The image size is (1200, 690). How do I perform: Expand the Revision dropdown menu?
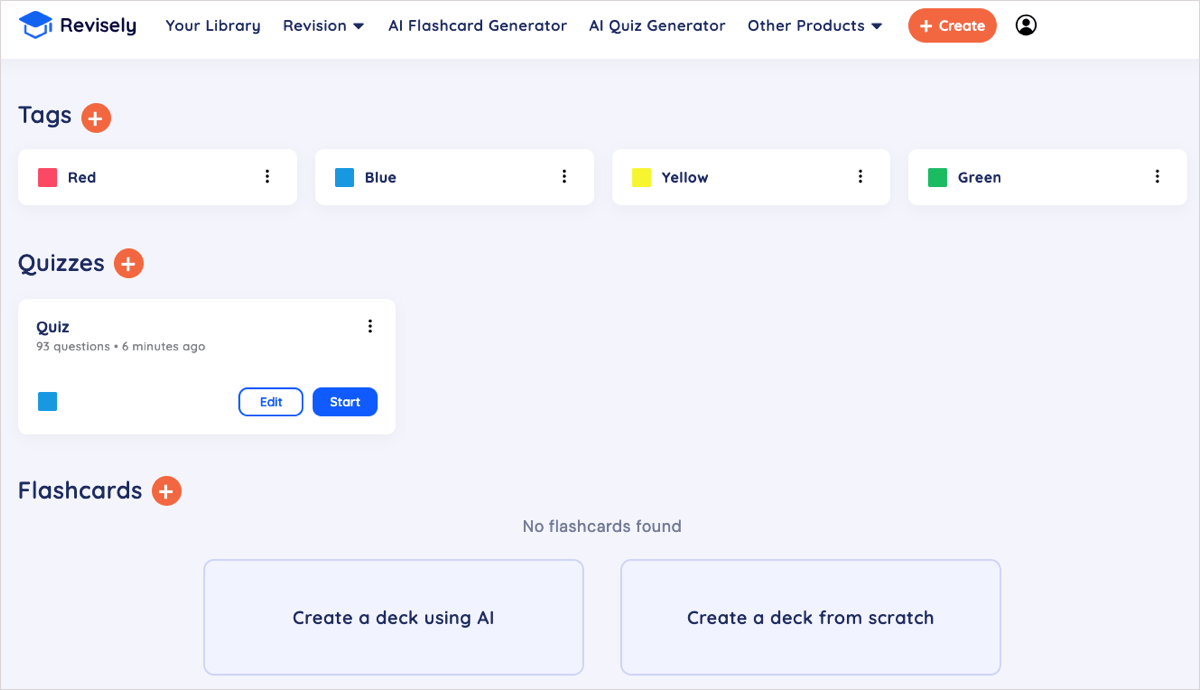click(324, 26)
